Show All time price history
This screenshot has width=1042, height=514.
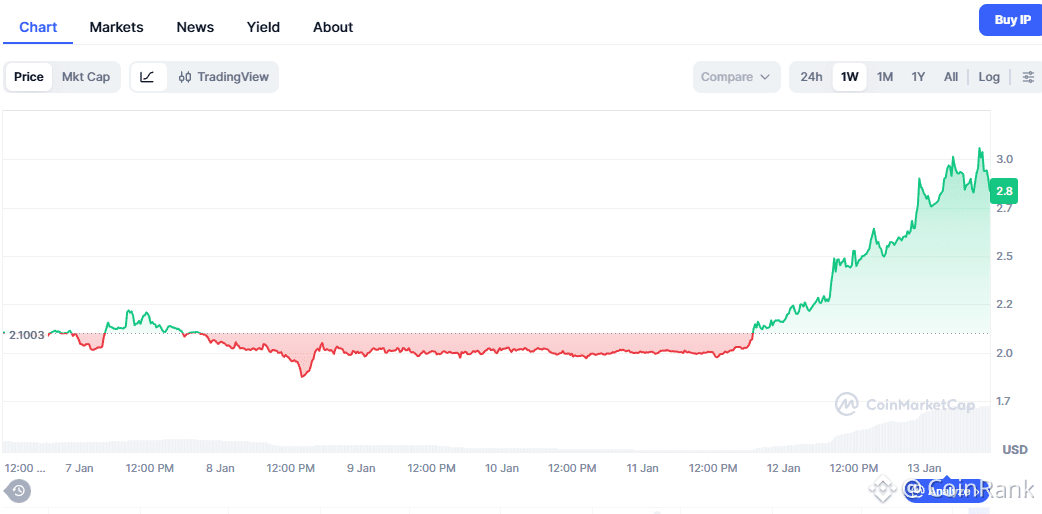[950, 77]
